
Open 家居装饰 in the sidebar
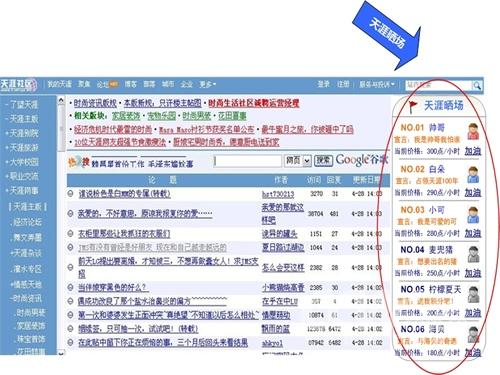(31, 325)
